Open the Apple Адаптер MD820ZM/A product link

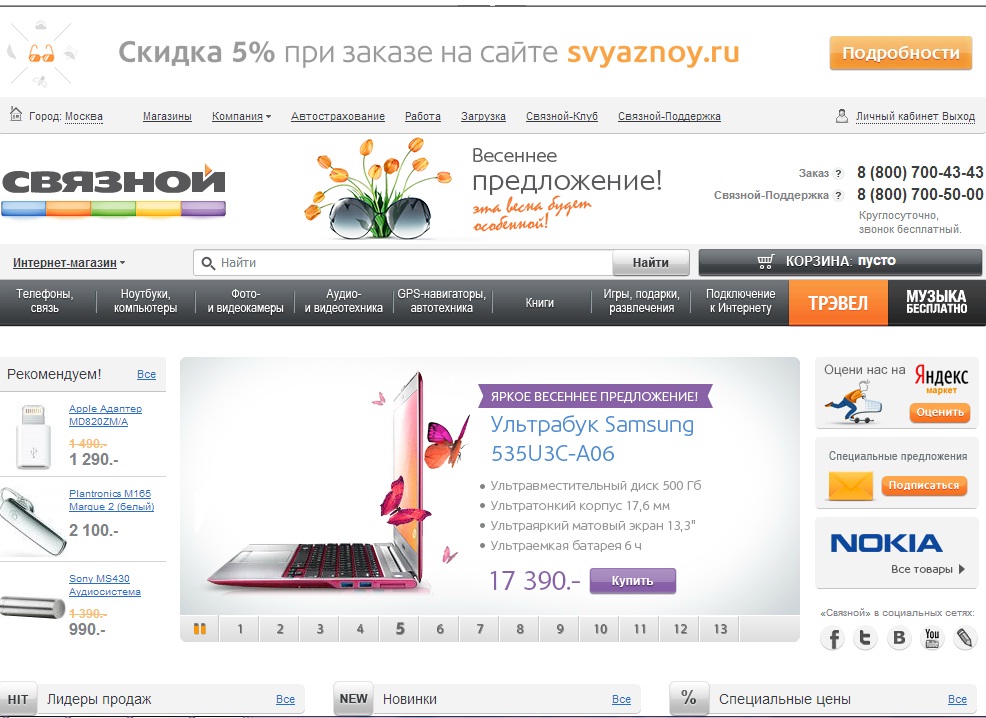coord(105,415)
